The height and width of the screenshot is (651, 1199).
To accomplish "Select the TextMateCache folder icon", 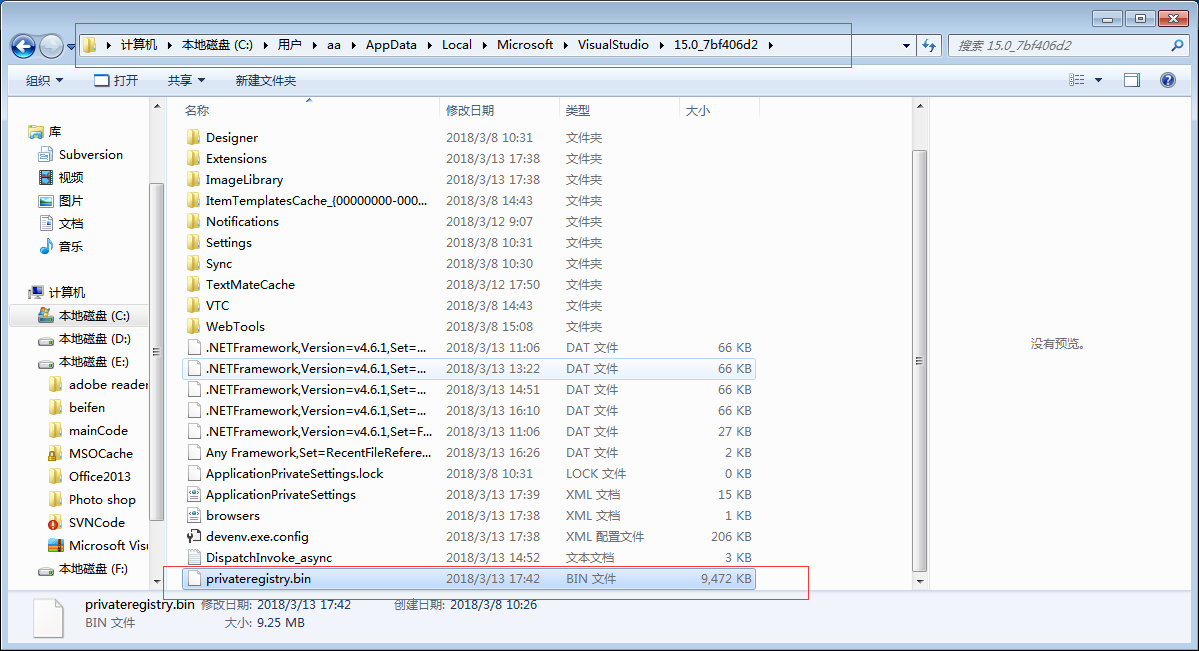I will pos(193,285).
